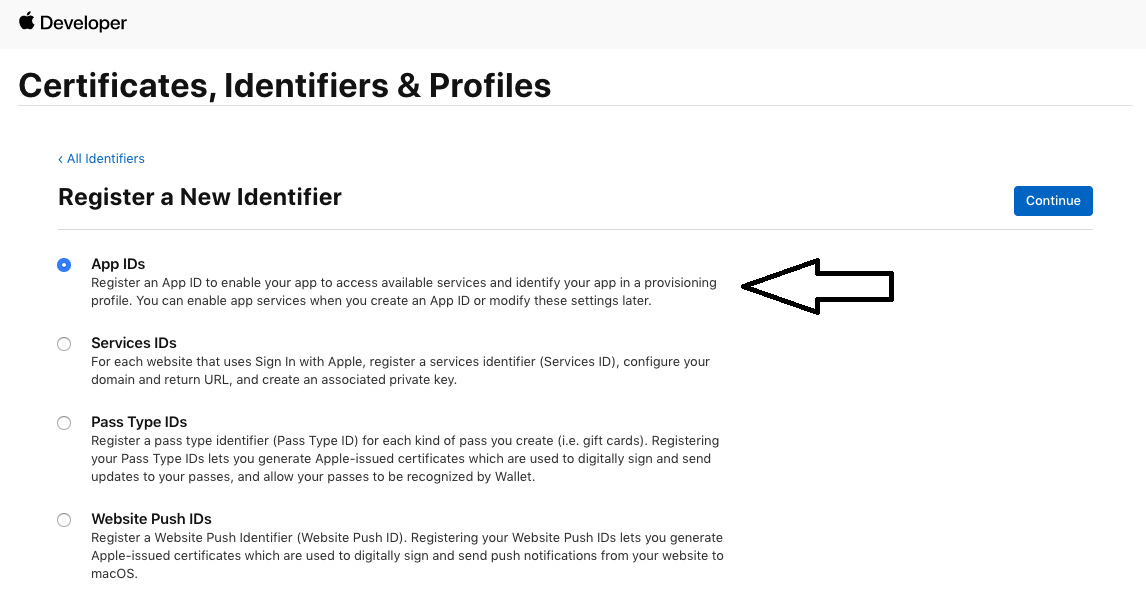Pick the Website Push IDs radio button

pos(64,520)
